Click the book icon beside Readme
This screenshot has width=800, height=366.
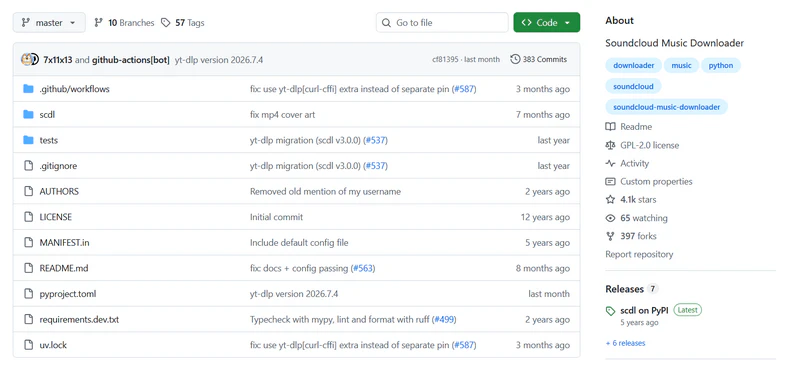click(610, 127)
